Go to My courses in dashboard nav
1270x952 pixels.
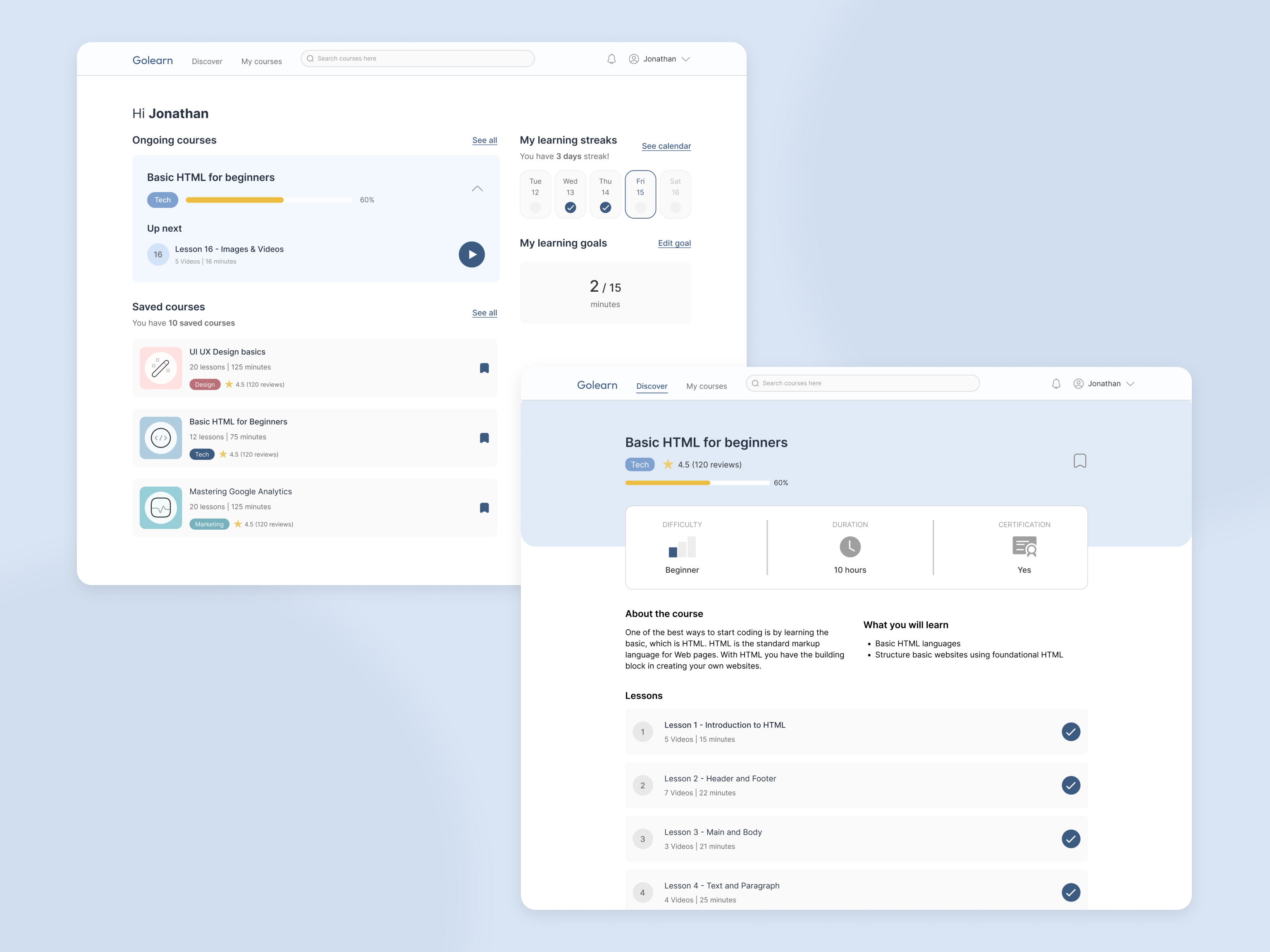pyautogui.click(x=261, y=62)
